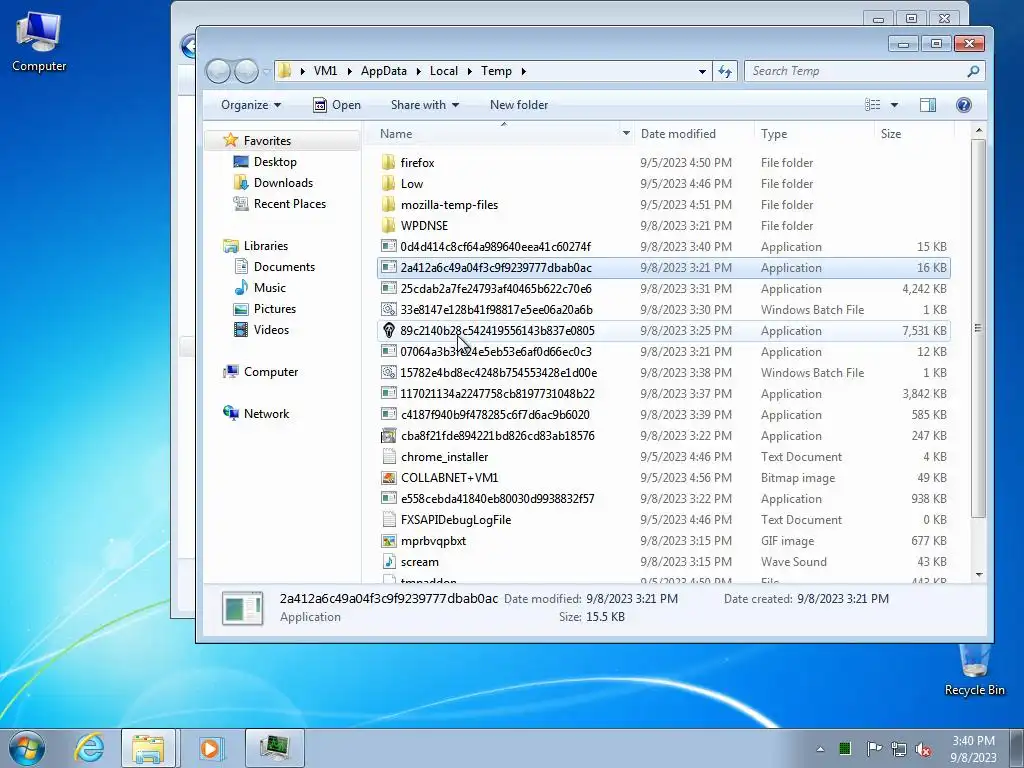Image resolution: width=1024 pixels, height=768 pixels.
Task: Click the Windows Explorer taskbar button
Action: pyautogui.click(x=148, y=748)
